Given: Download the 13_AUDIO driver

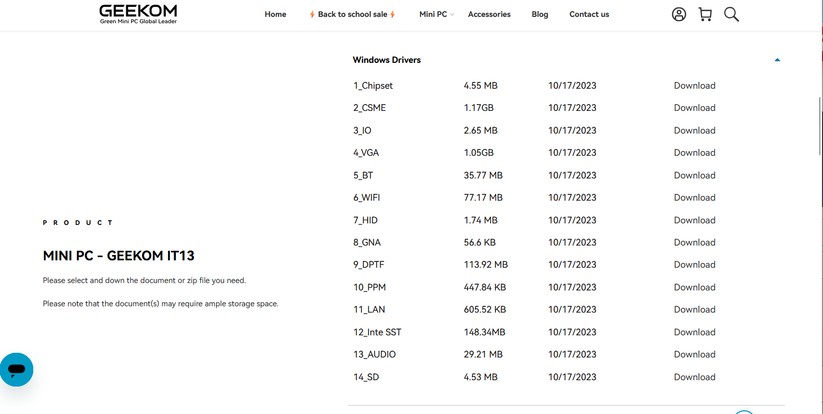Looking at the screenshot, I should click(x=694, y=354).
